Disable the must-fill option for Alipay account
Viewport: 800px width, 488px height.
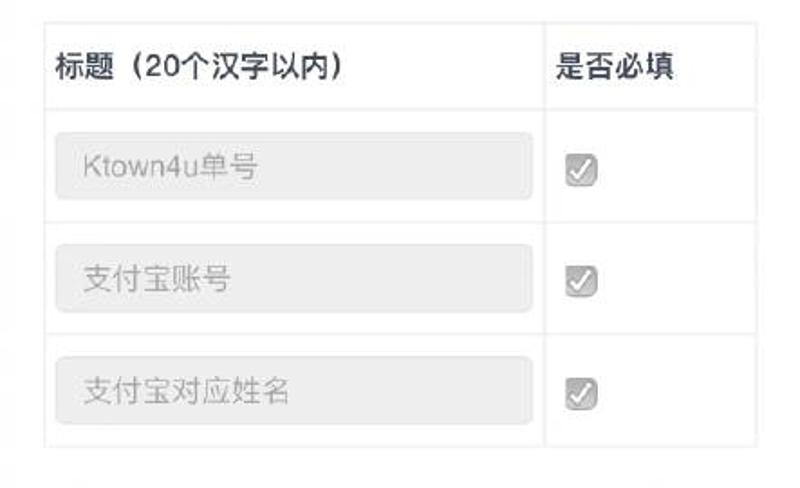pos(581,281)
